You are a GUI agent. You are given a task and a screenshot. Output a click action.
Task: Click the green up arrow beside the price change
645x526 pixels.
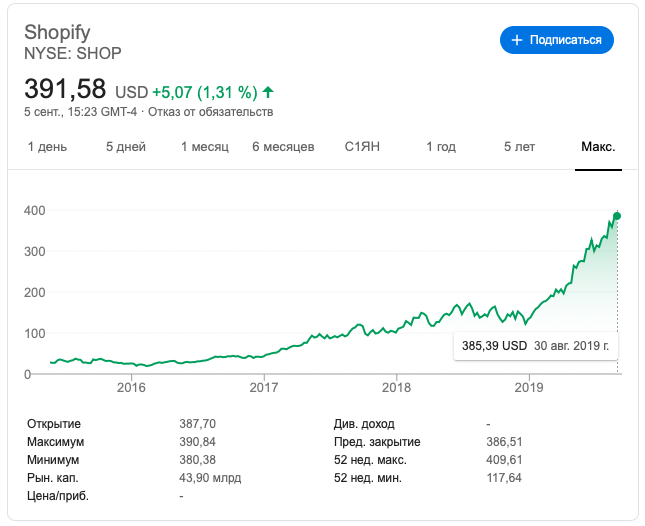point(268,92)
